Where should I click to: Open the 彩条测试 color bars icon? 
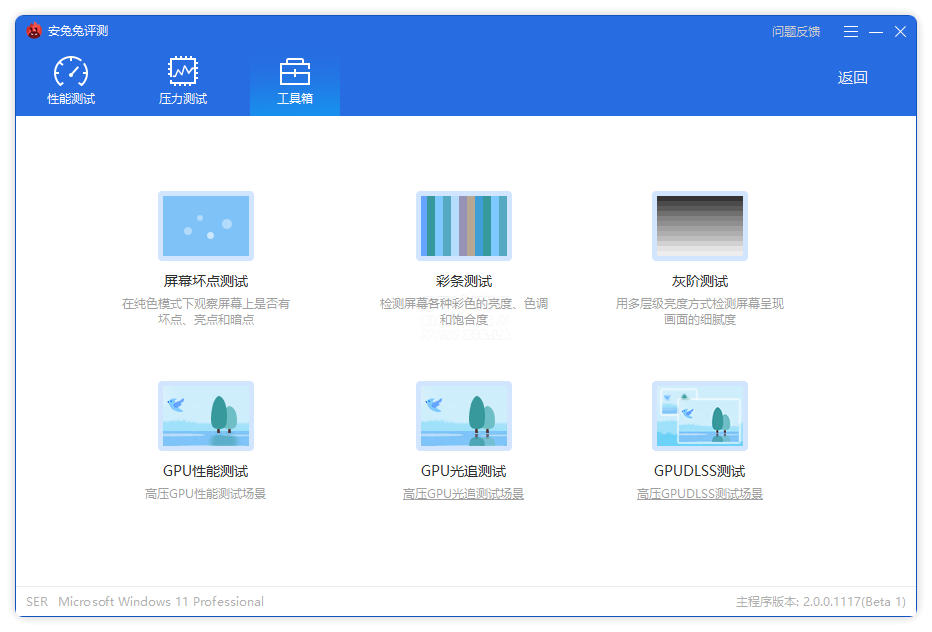click(464, 226)
